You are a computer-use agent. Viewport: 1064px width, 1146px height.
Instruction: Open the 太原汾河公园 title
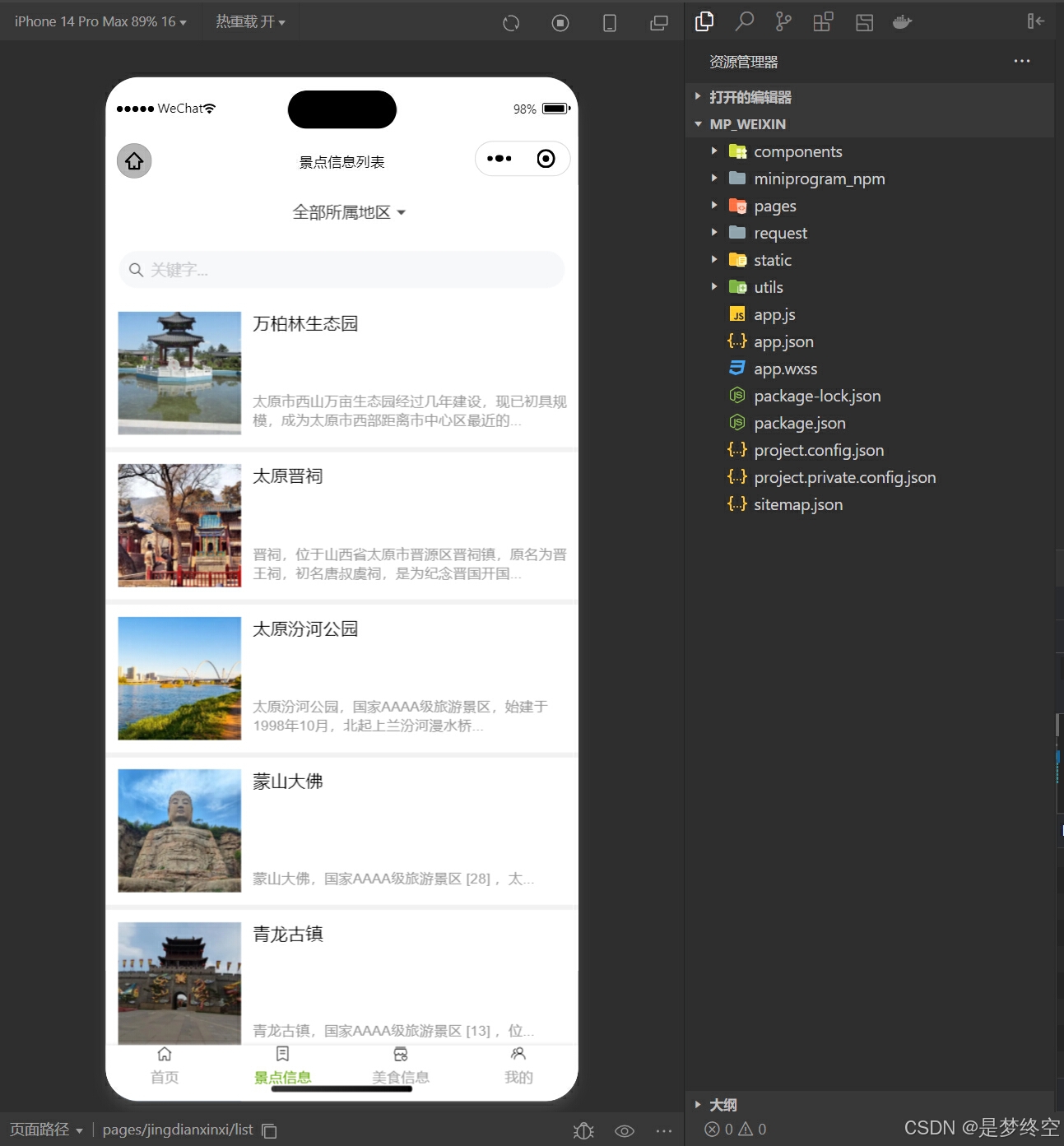click(305, 629)
